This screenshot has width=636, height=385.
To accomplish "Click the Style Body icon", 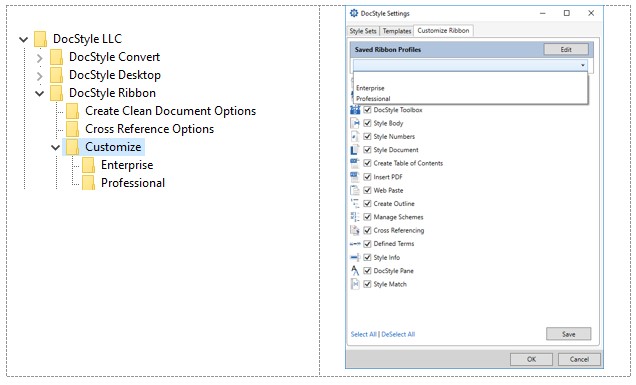I will (x=355, y=123).
